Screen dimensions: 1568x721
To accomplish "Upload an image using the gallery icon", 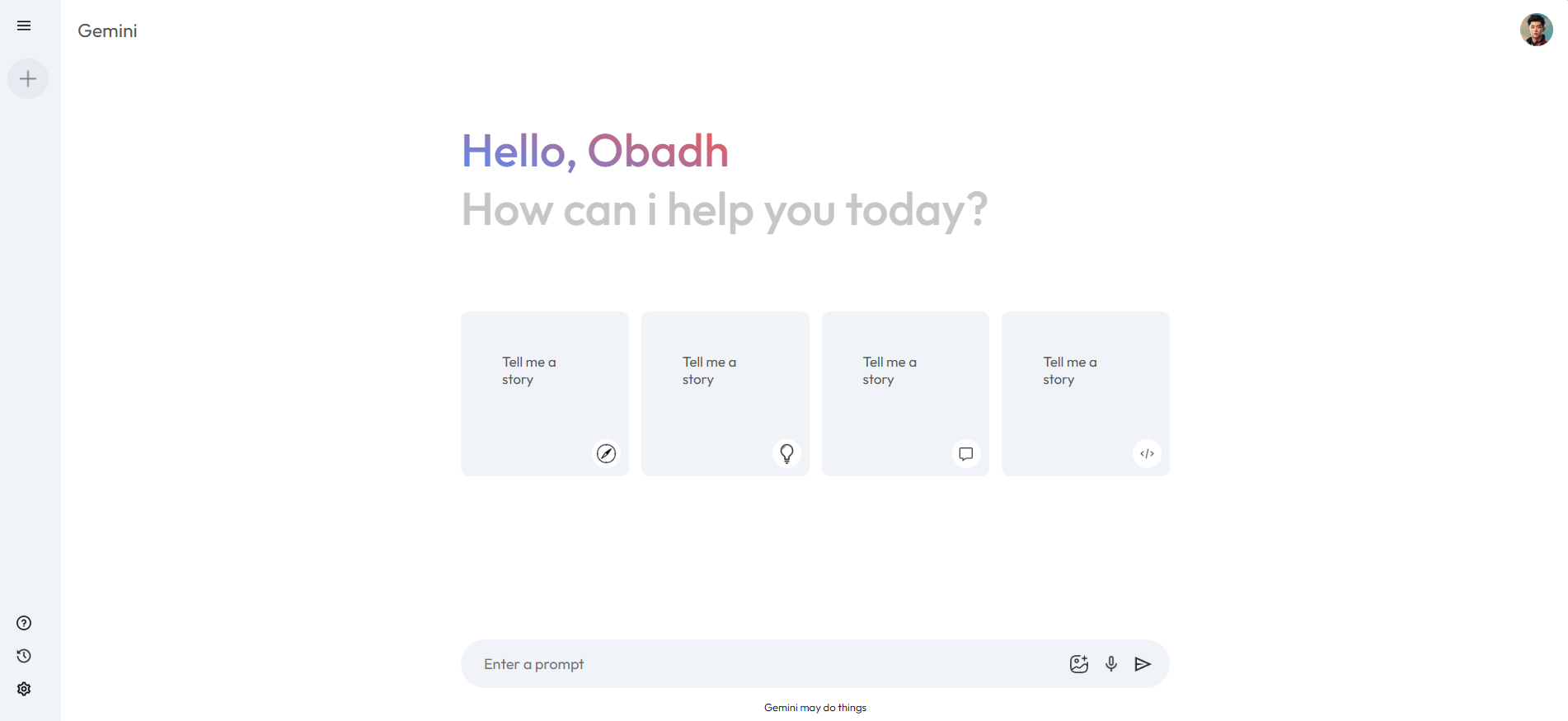I will 1078,664.
